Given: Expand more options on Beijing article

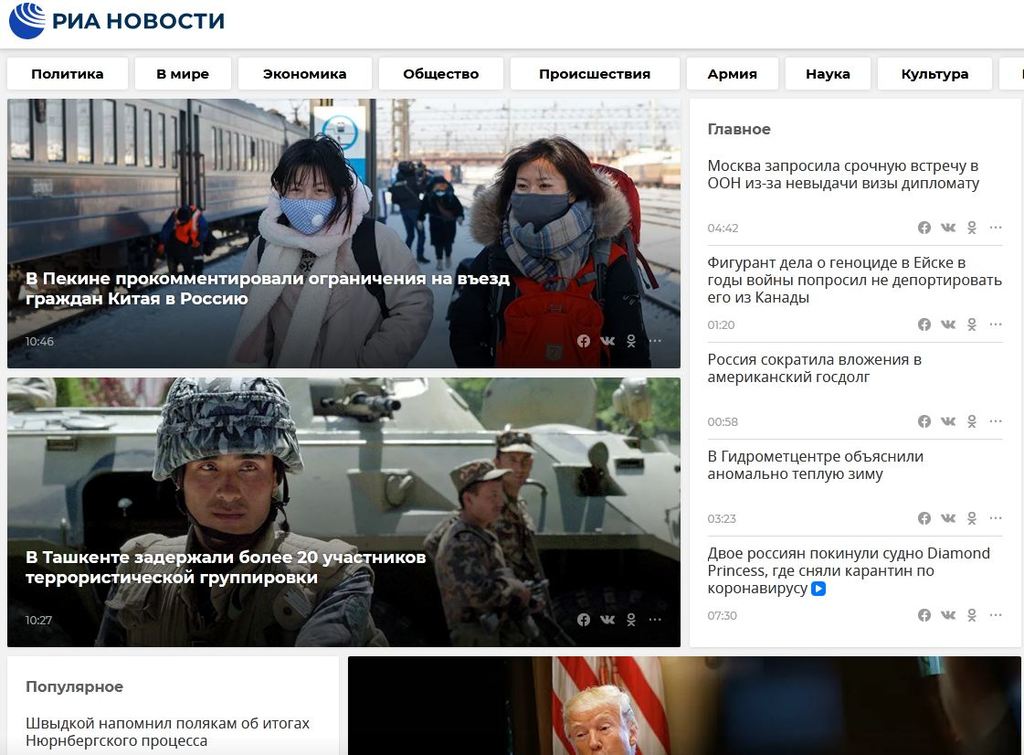Looking at the screenshot, I should [655, 341].
